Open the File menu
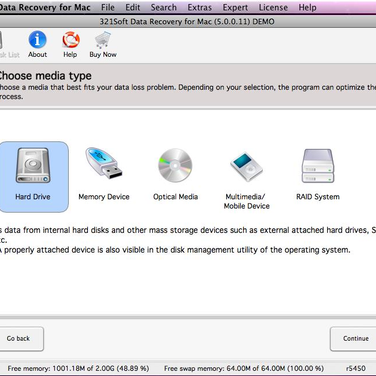Viewport: 376px width, 376px height. 108,7
